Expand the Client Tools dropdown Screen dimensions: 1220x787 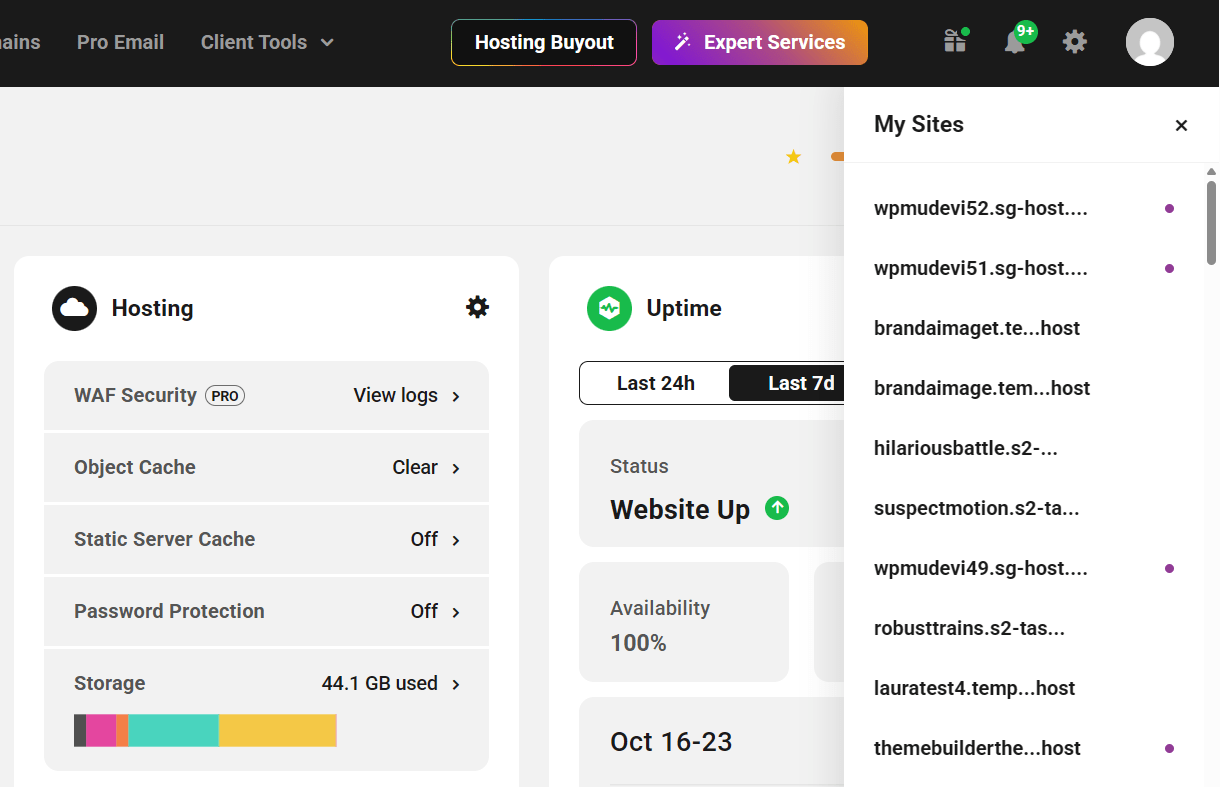click(x=267, y=42)
